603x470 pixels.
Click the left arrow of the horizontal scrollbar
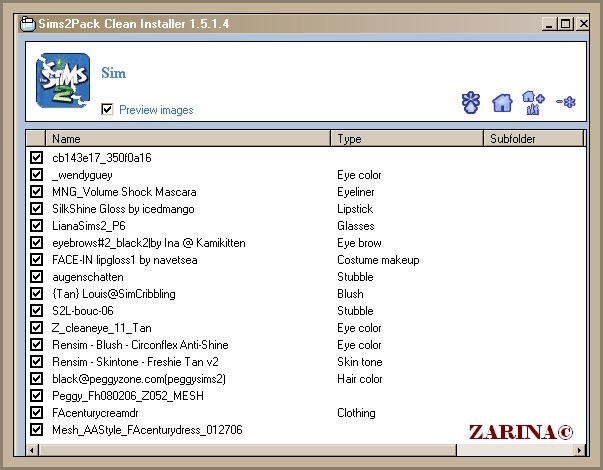pos(32,450)
